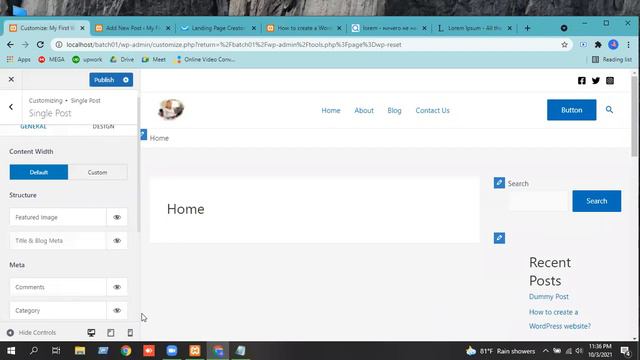Switch to the Design tab
The width and height of the screenshot is (640, 360).
[x=103, y=127]
